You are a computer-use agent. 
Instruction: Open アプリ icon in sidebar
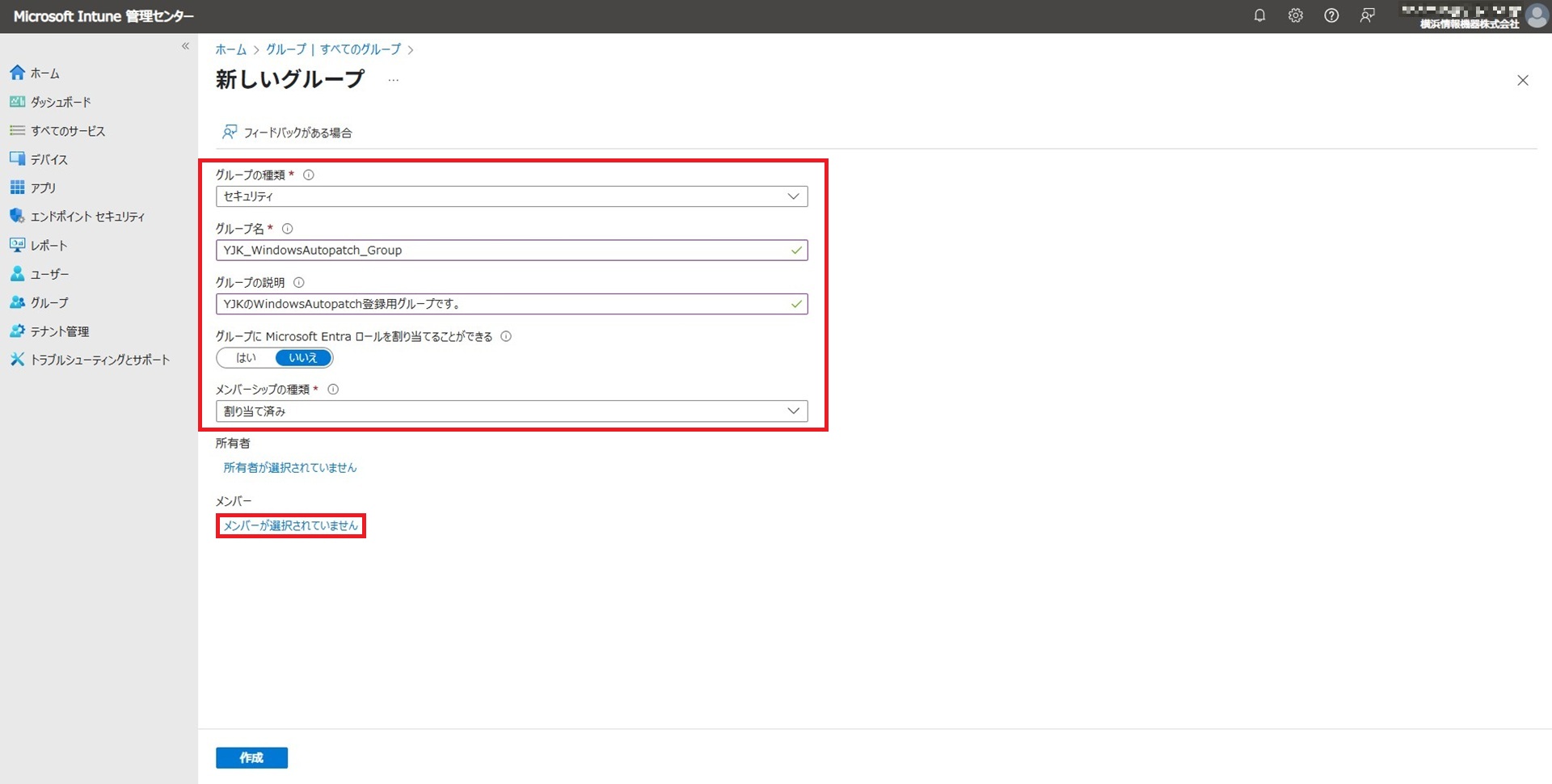pyautogui.click(x=17, y=188)
